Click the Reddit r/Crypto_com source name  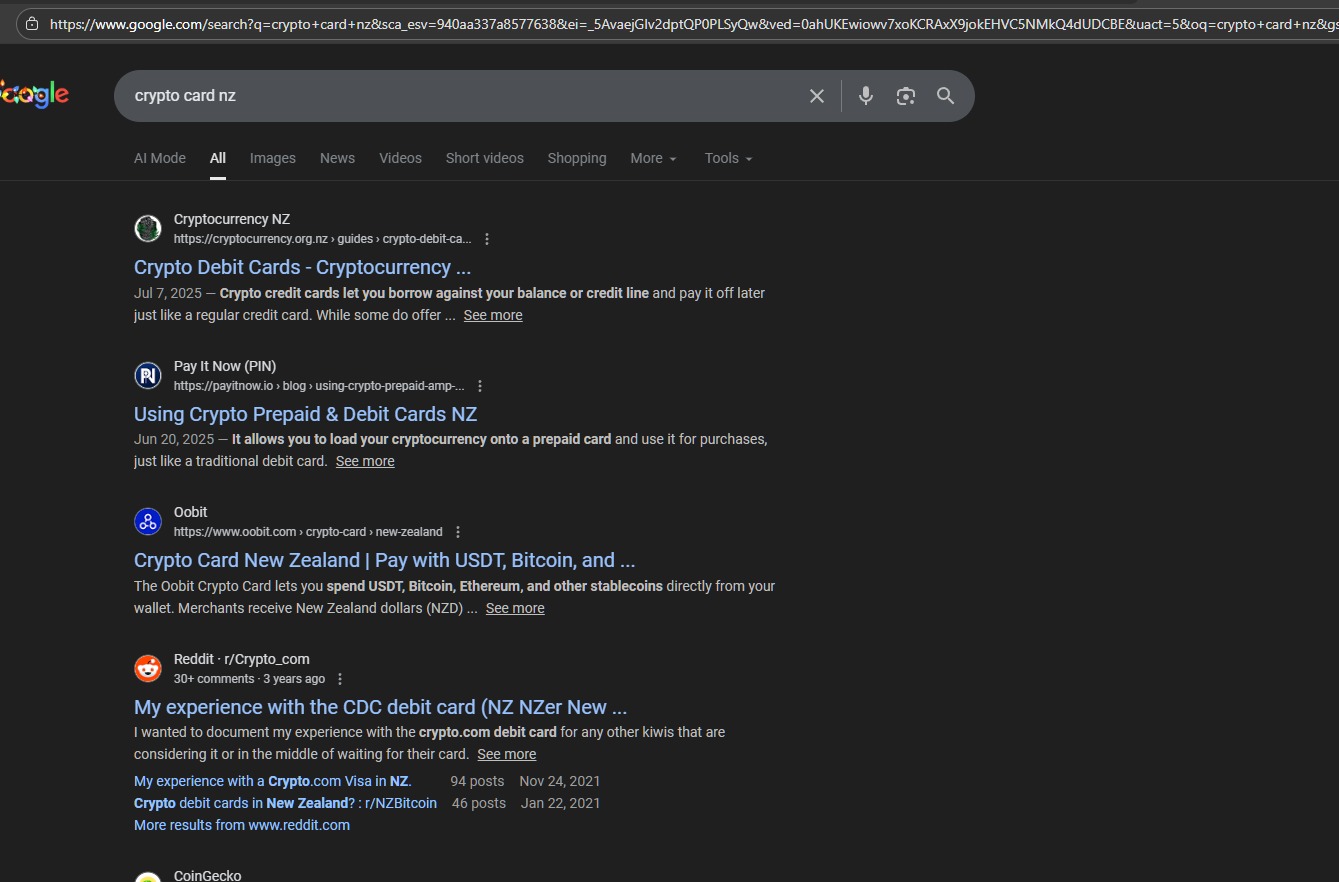[242, 659]
